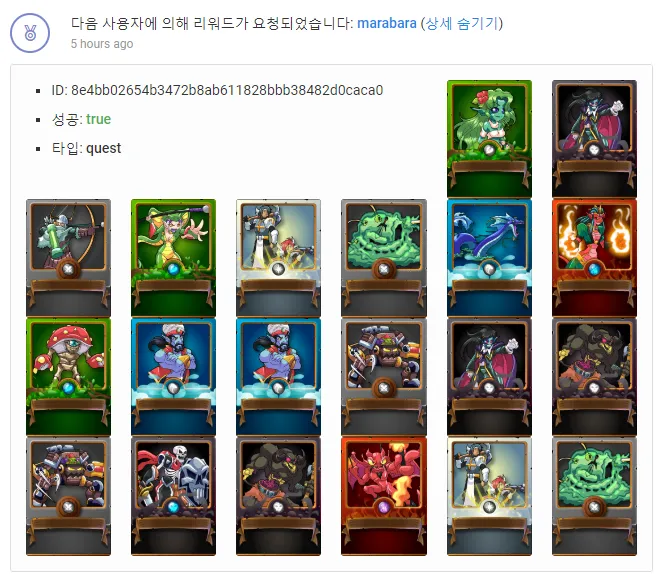Select the second blue genie card
Viewport: 660px width, 579px height.
point(278,377)
